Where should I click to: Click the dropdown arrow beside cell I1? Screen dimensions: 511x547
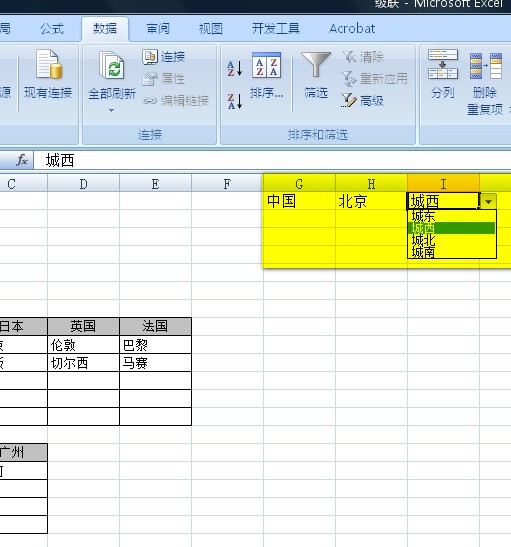488,201
